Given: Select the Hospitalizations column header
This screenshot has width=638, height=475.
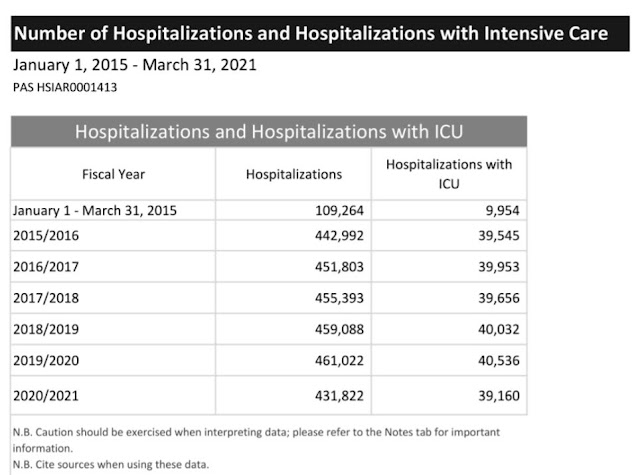Looking at the screenshot, I should click(293, 174).
